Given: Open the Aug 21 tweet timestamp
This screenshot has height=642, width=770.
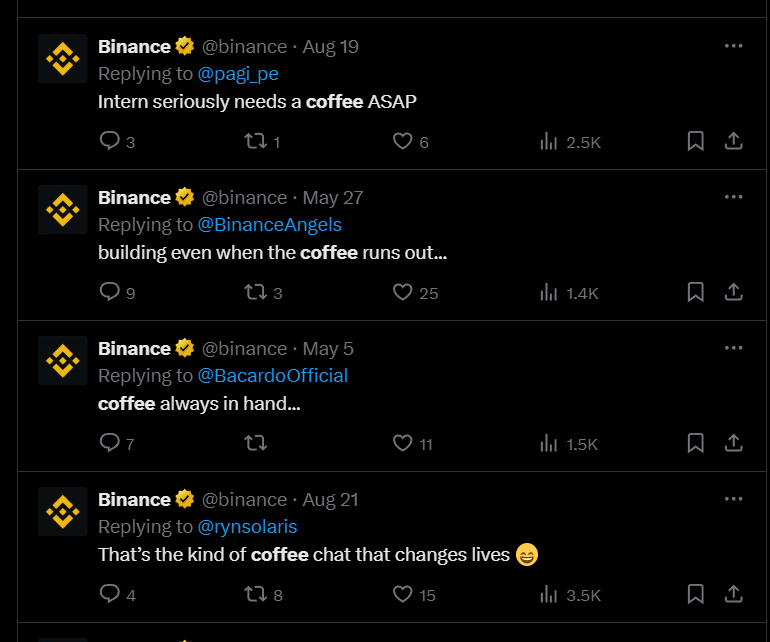Looking at the screenshot, I should (330, 499).
